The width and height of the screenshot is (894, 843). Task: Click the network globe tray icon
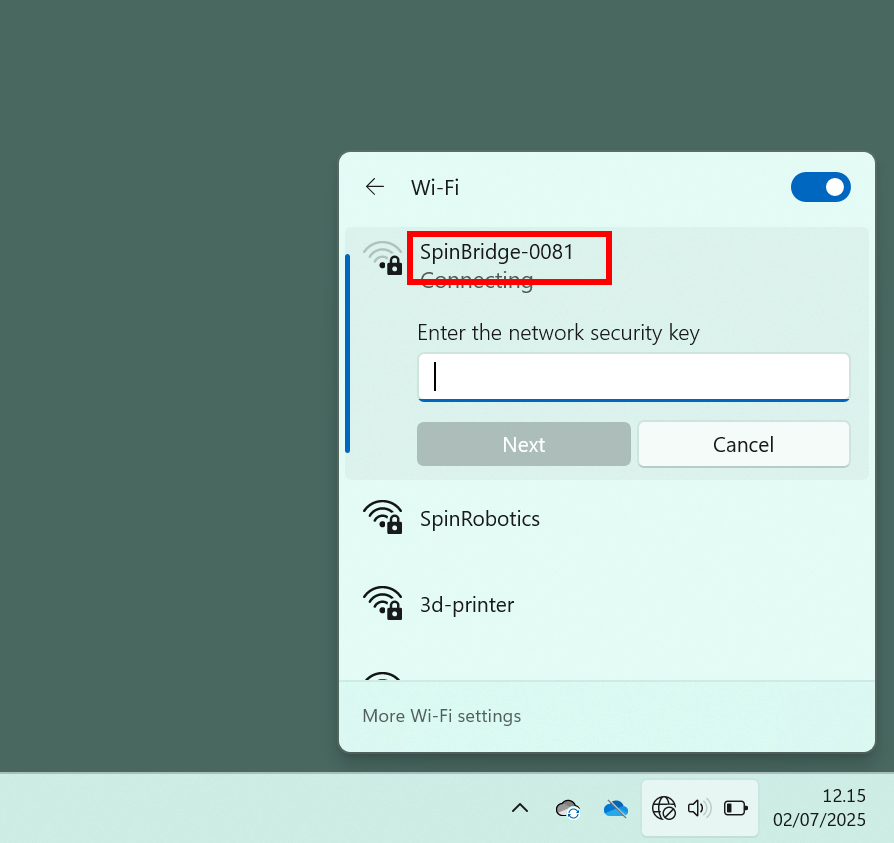click(x=664, y=808)
